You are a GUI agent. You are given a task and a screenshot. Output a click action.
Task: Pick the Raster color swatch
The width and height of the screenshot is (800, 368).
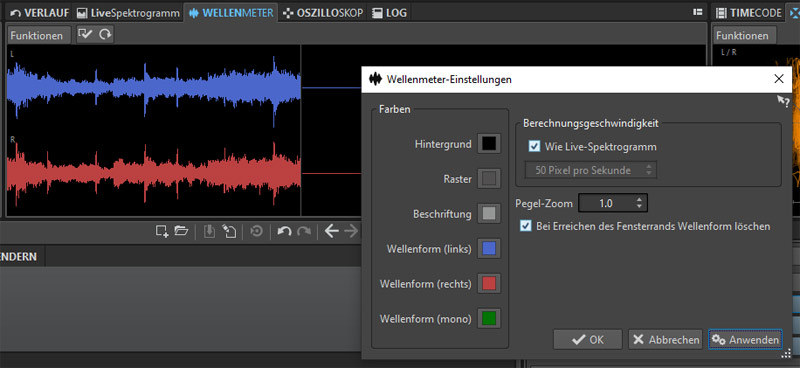[489, 179]
